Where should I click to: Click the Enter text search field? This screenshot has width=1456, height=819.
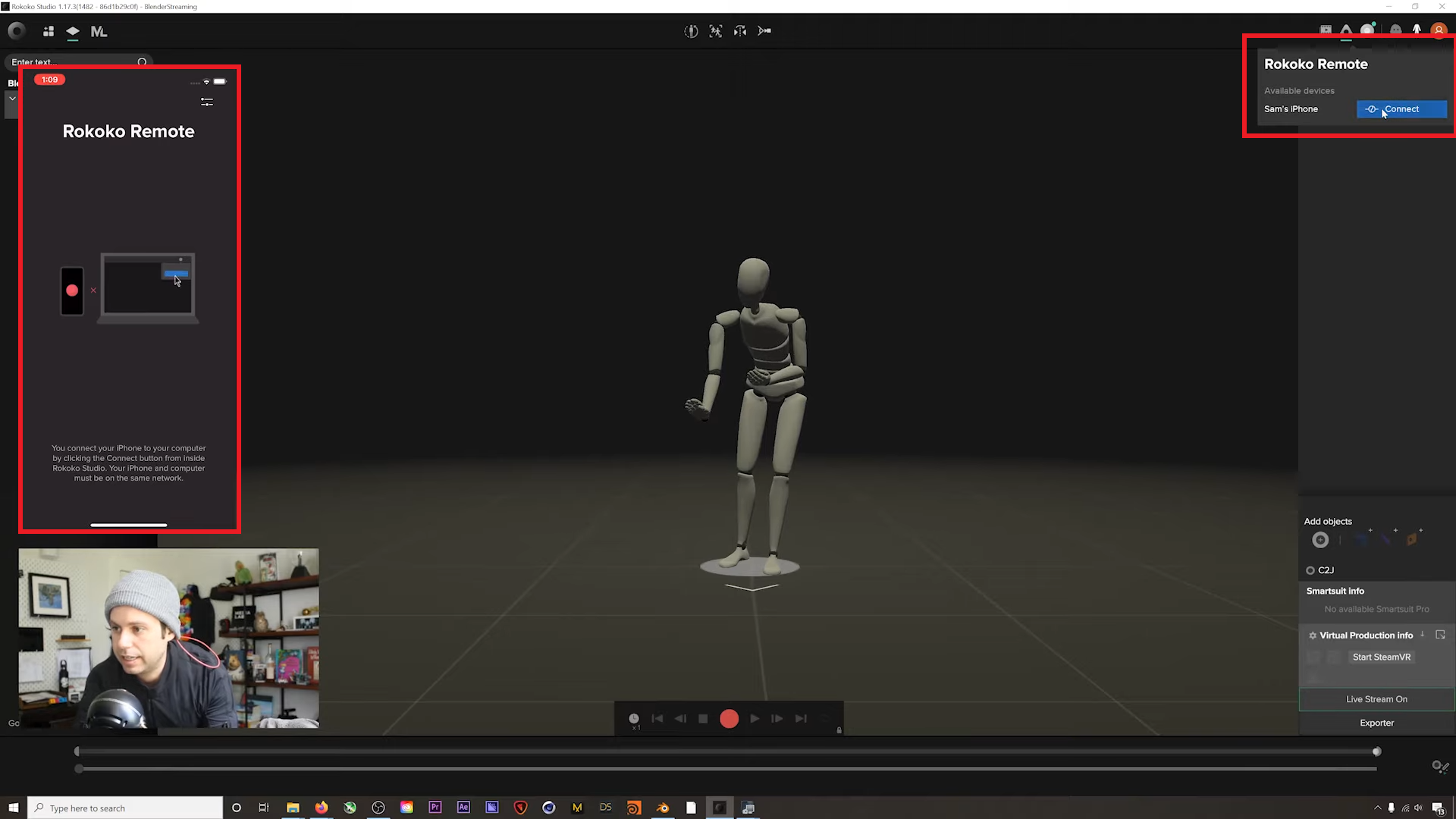(68, 62)
